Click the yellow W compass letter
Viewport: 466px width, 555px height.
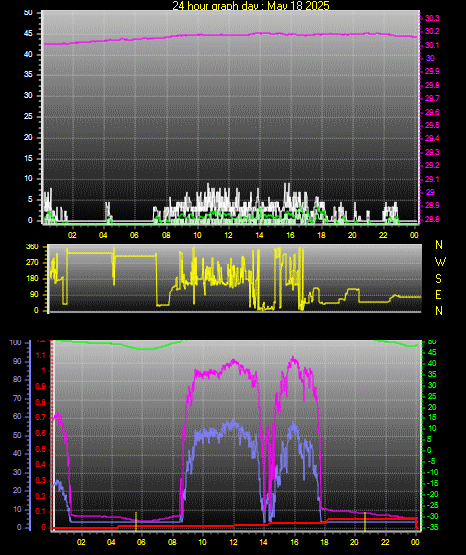click(440, 262)
